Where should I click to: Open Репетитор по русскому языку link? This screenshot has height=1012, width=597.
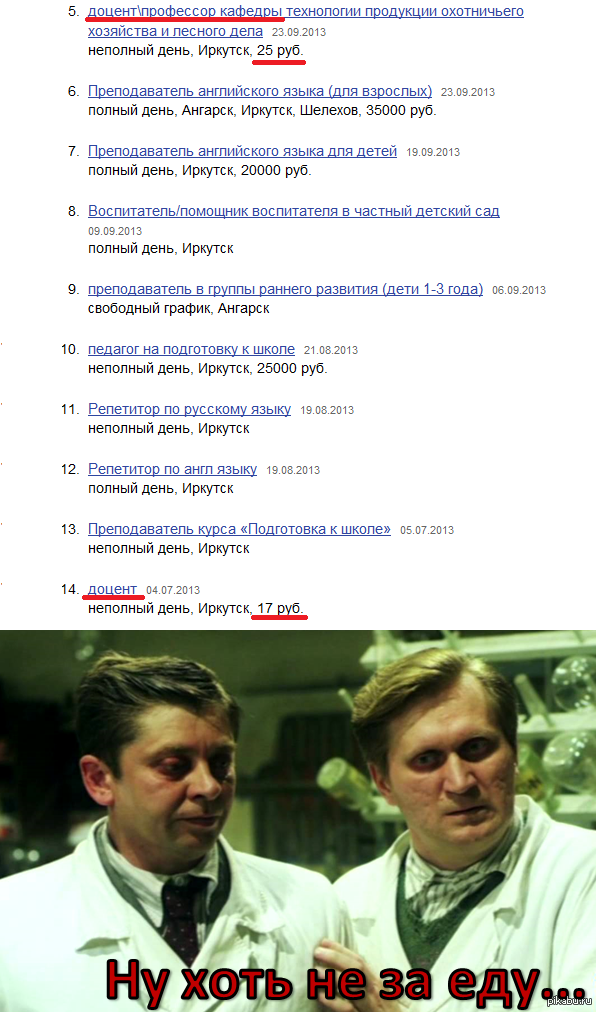coord(189,409)
